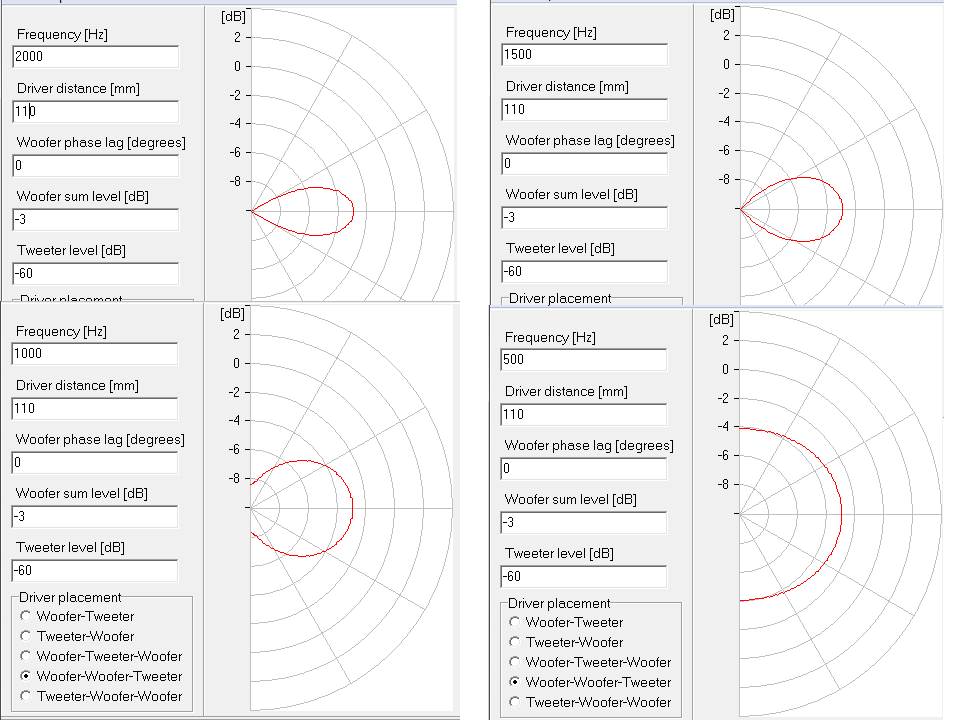This screenshot has width=960, height=720.
Task: Click Driver distance field in 1500 Hz panel
Action: click(584, 110)
